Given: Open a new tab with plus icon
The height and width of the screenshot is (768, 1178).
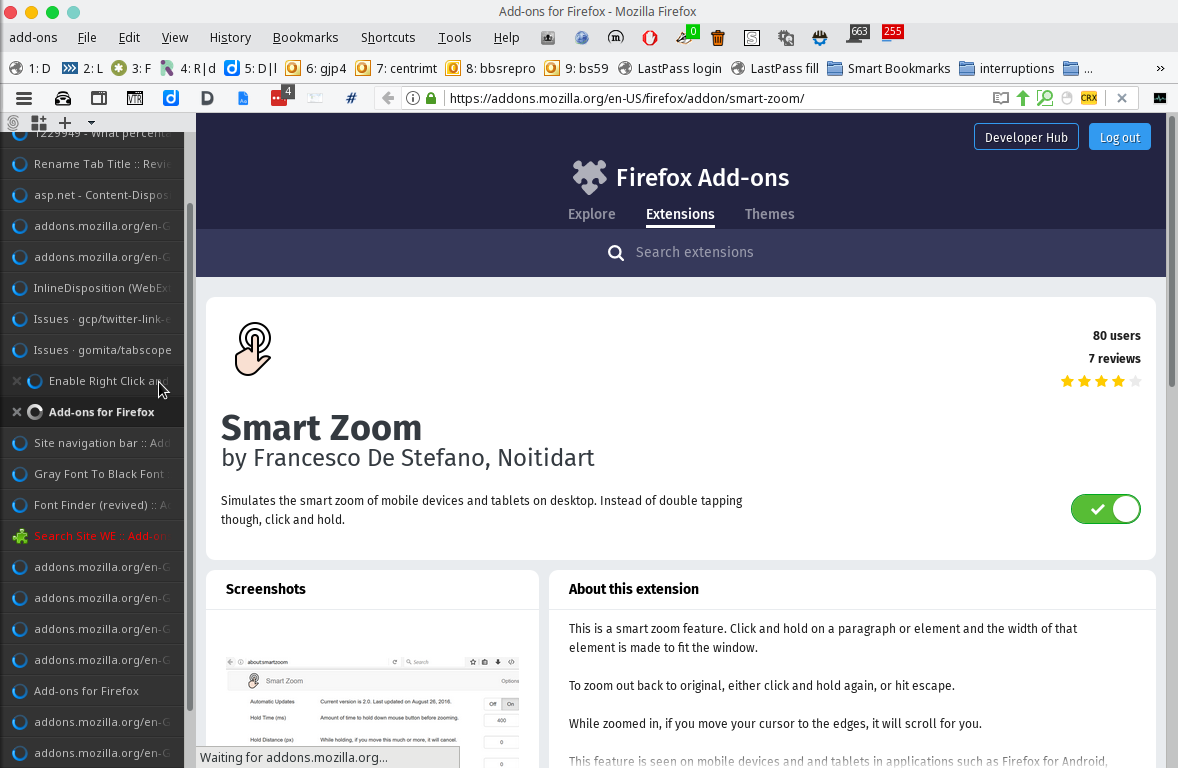Looking at the screenshot, I should [65, 122].
